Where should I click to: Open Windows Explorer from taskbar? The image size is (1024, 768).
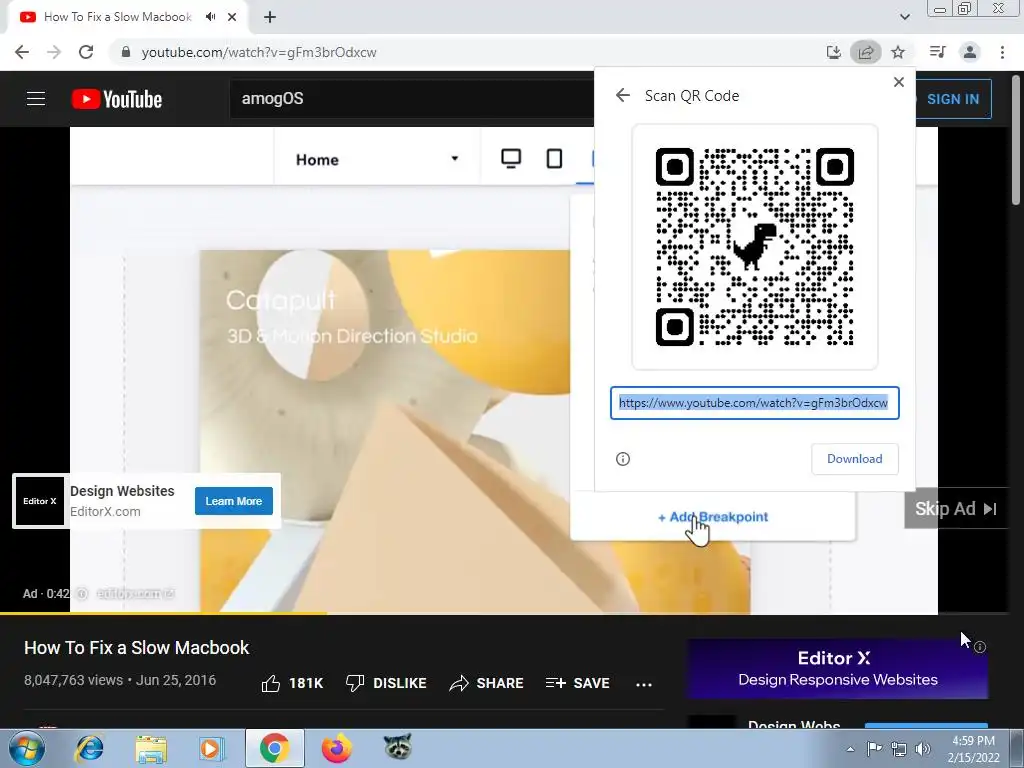151,748
